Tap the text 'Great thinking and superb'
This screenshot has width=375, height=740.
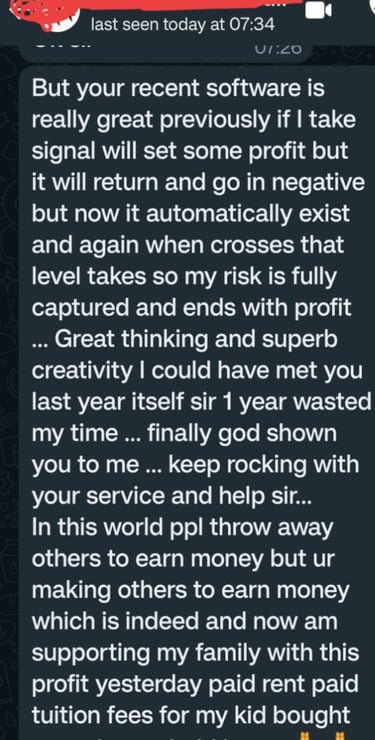196,340
